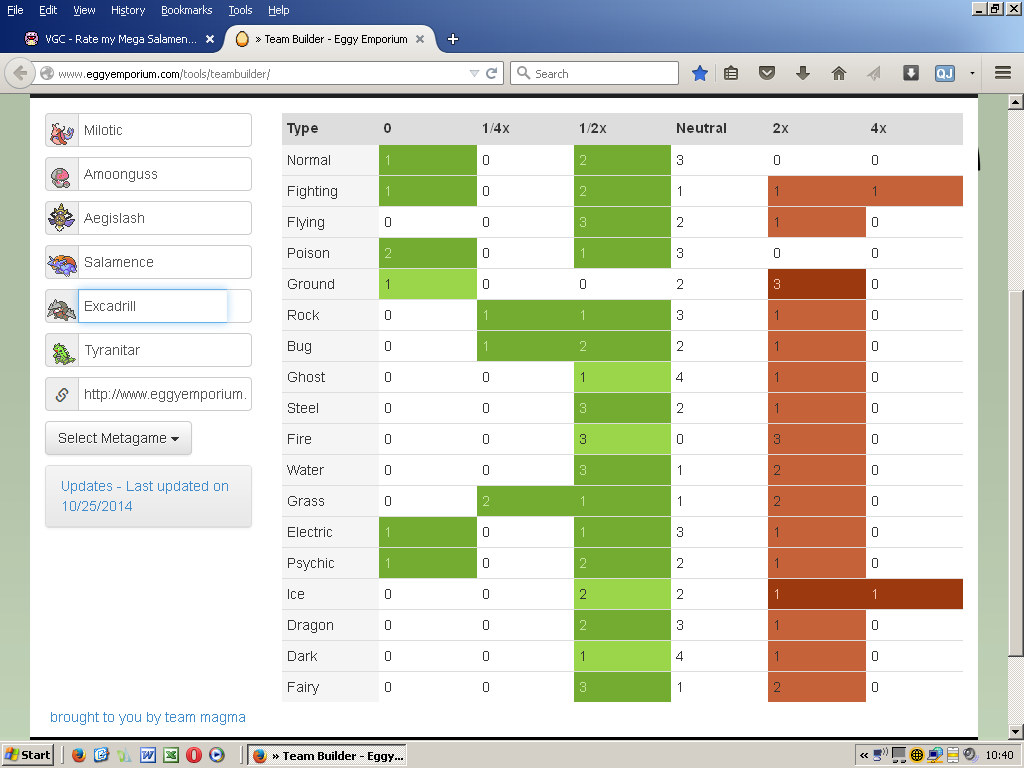Click the Poison row green 0 cell
The height and width of the screenshot is (768, 1024).
point(428,253)
